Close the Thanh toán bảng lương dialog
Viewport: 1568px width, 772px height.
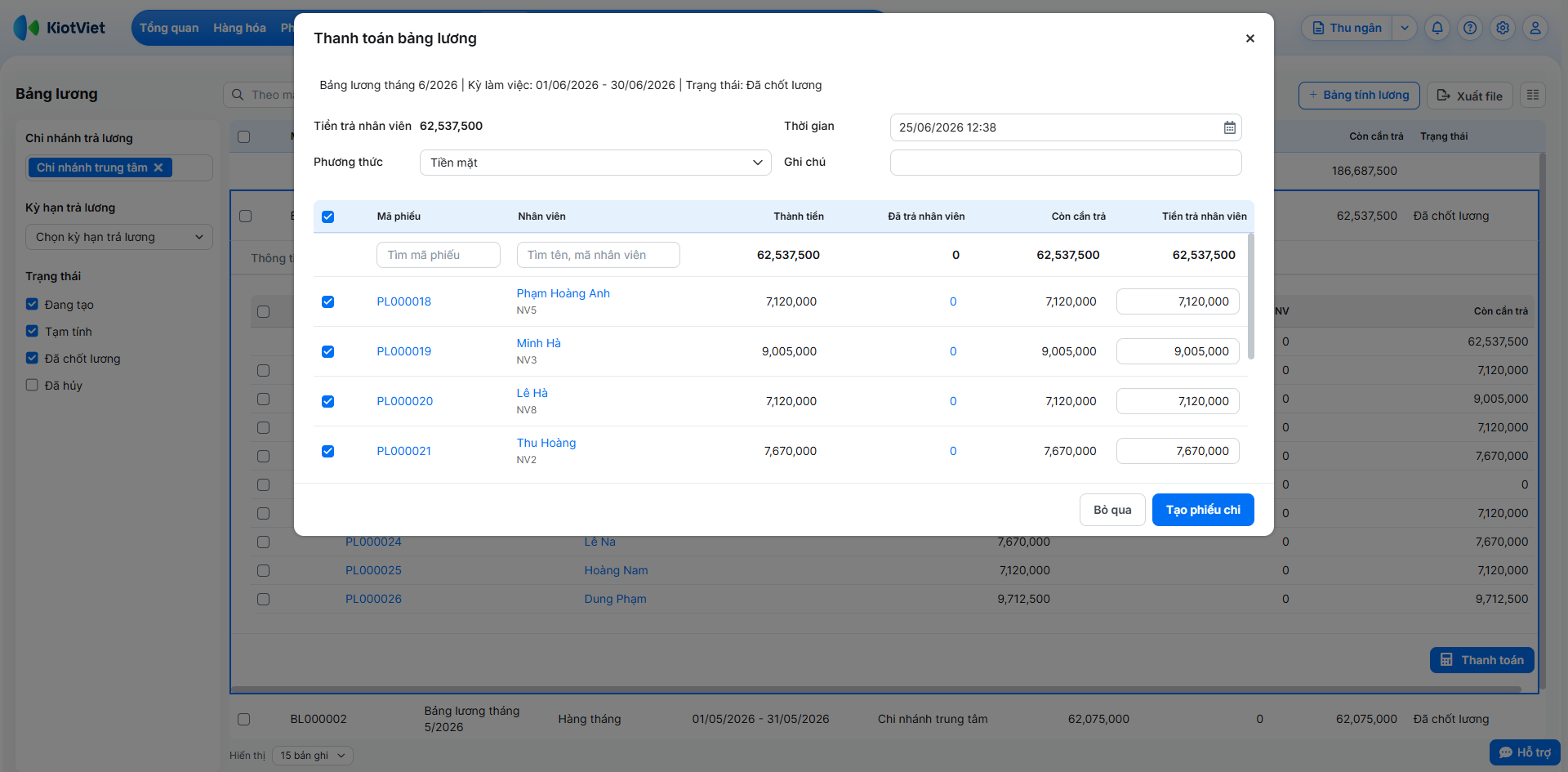coord(1249,38)
